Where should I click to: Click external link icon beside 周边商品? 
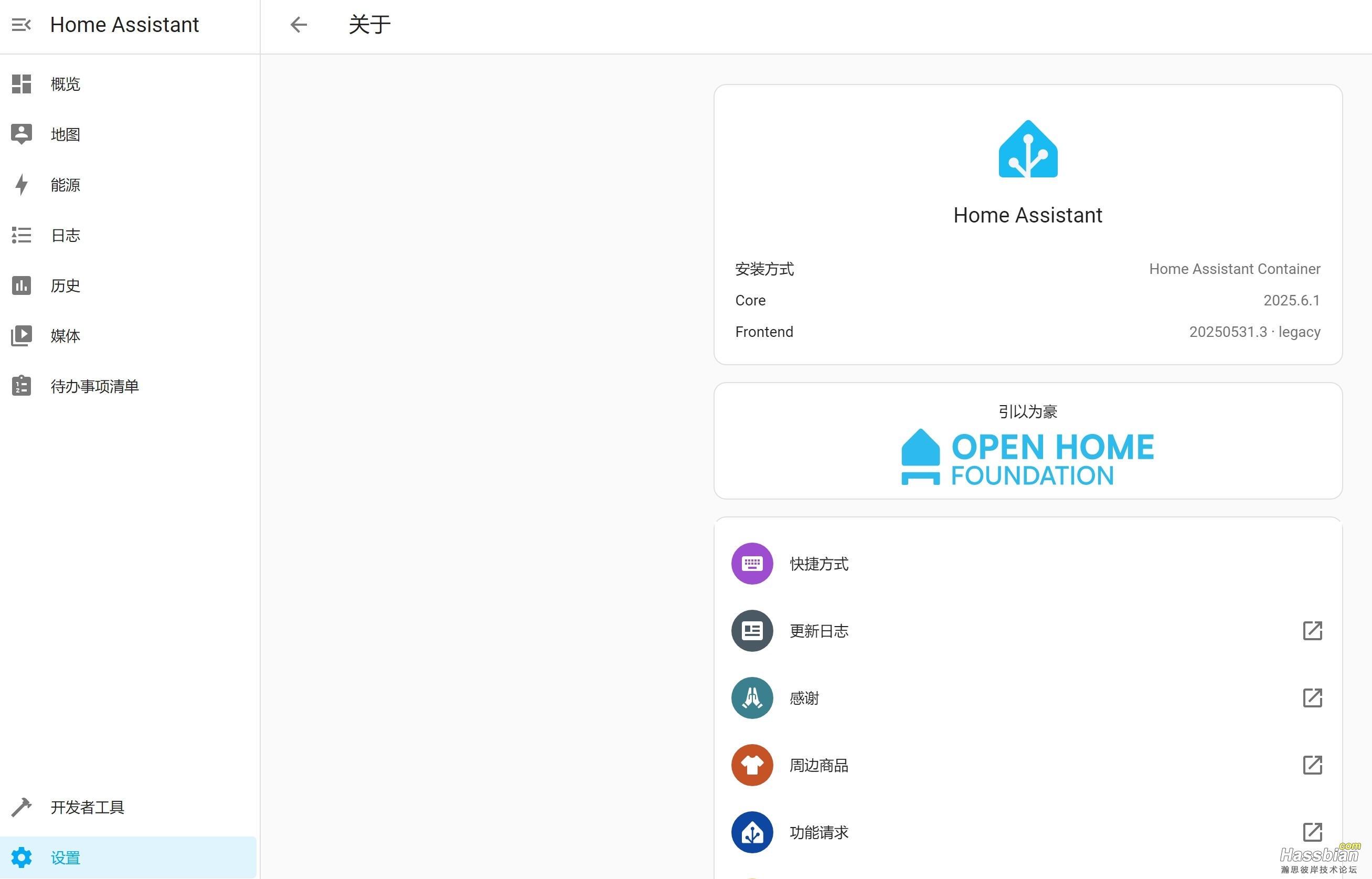tap(1312, 765)
